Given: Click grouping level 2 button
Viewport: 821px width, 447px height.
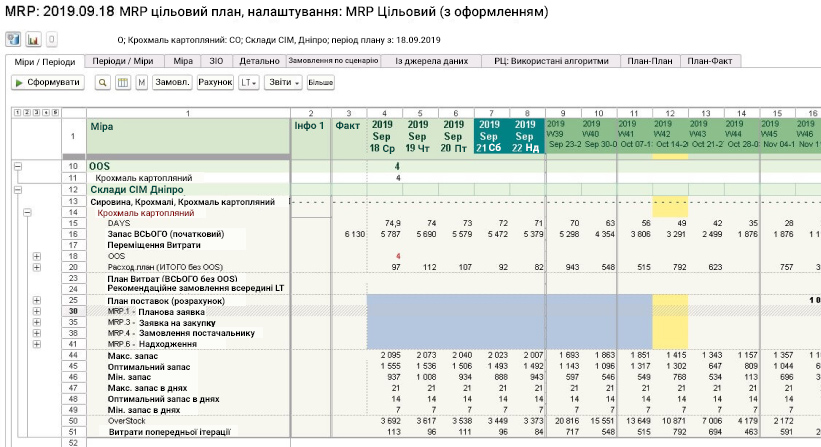Looking at the screenshot, I should point(27,113).
